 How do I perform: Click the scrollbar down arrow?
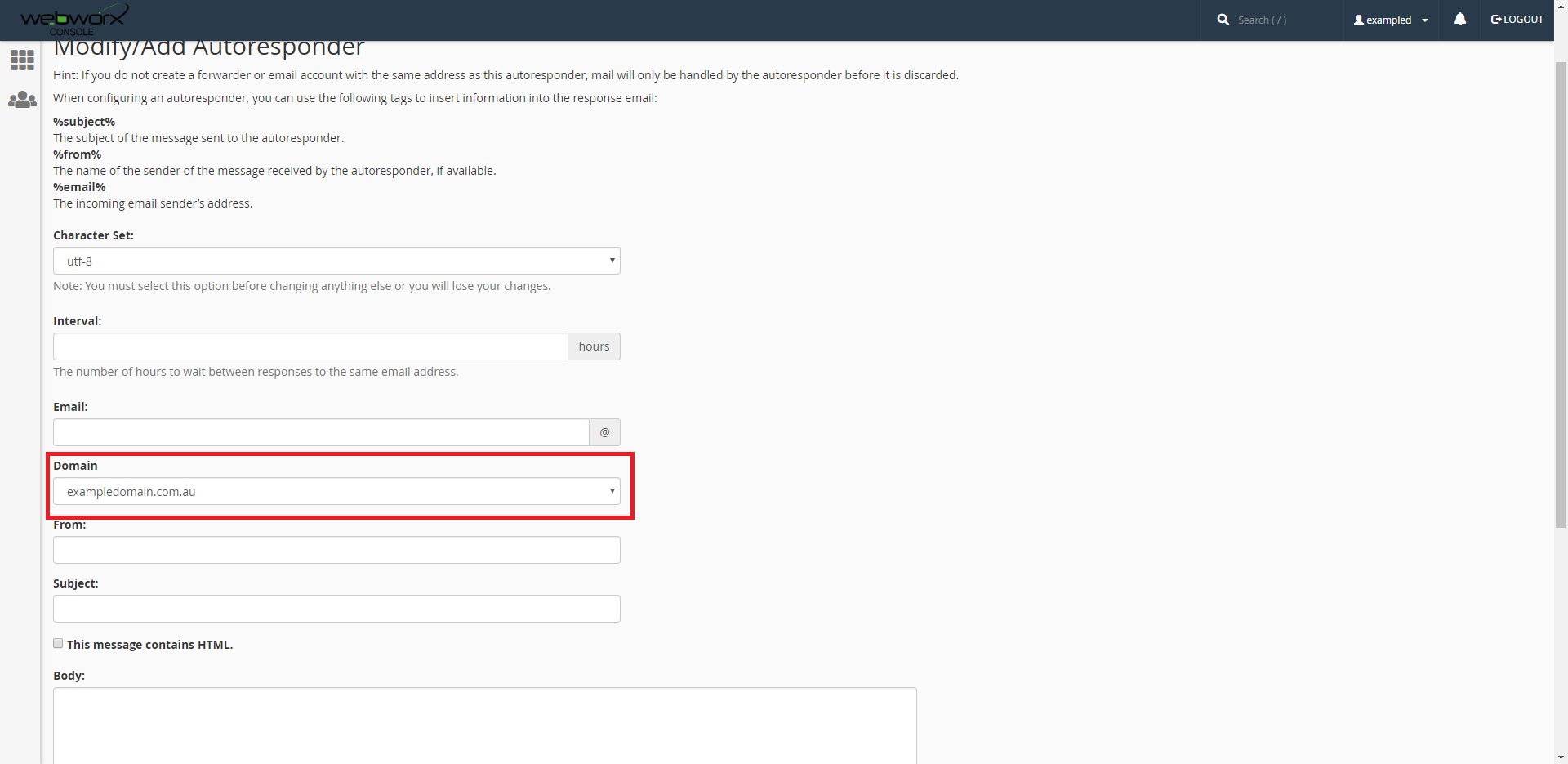(x=1561, y=757)
